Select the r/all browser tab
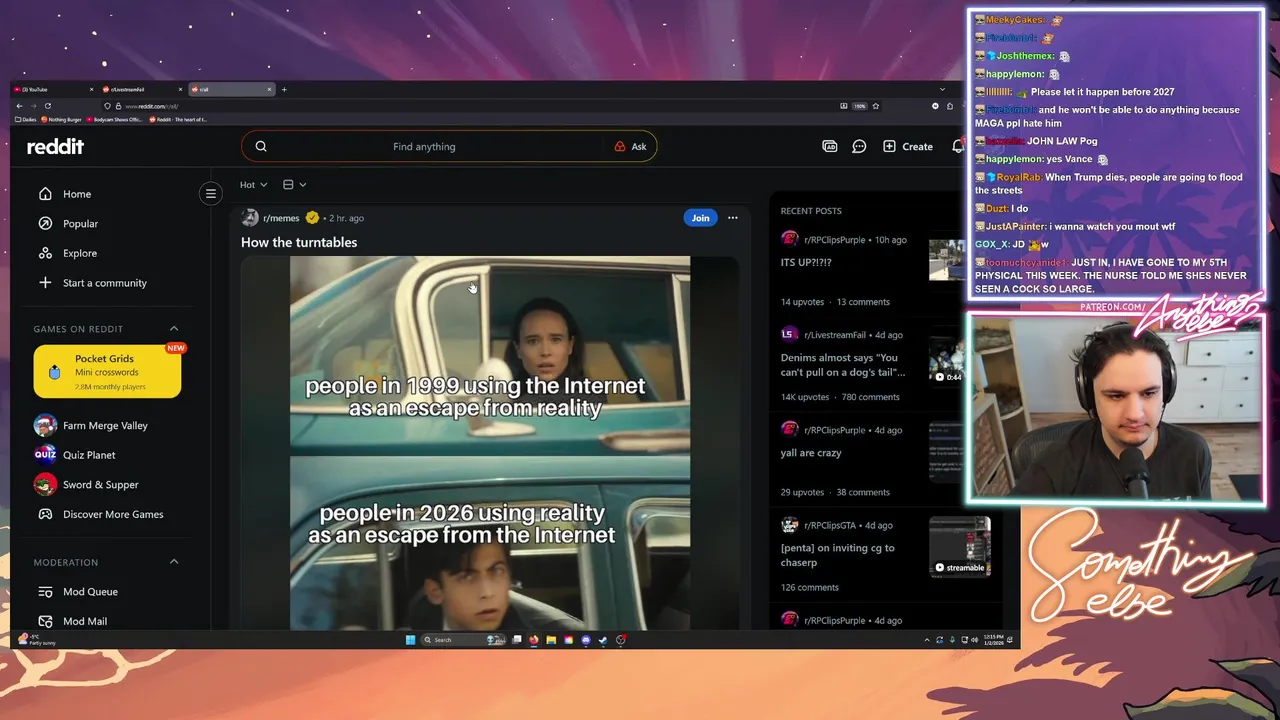 tap(230, 89)
